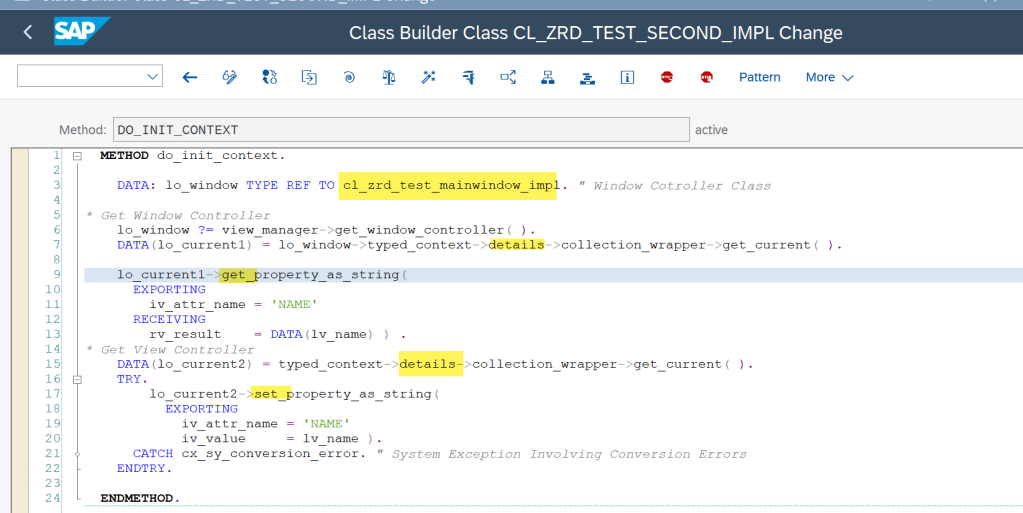Click the Test clamp icon

[468, 78]
